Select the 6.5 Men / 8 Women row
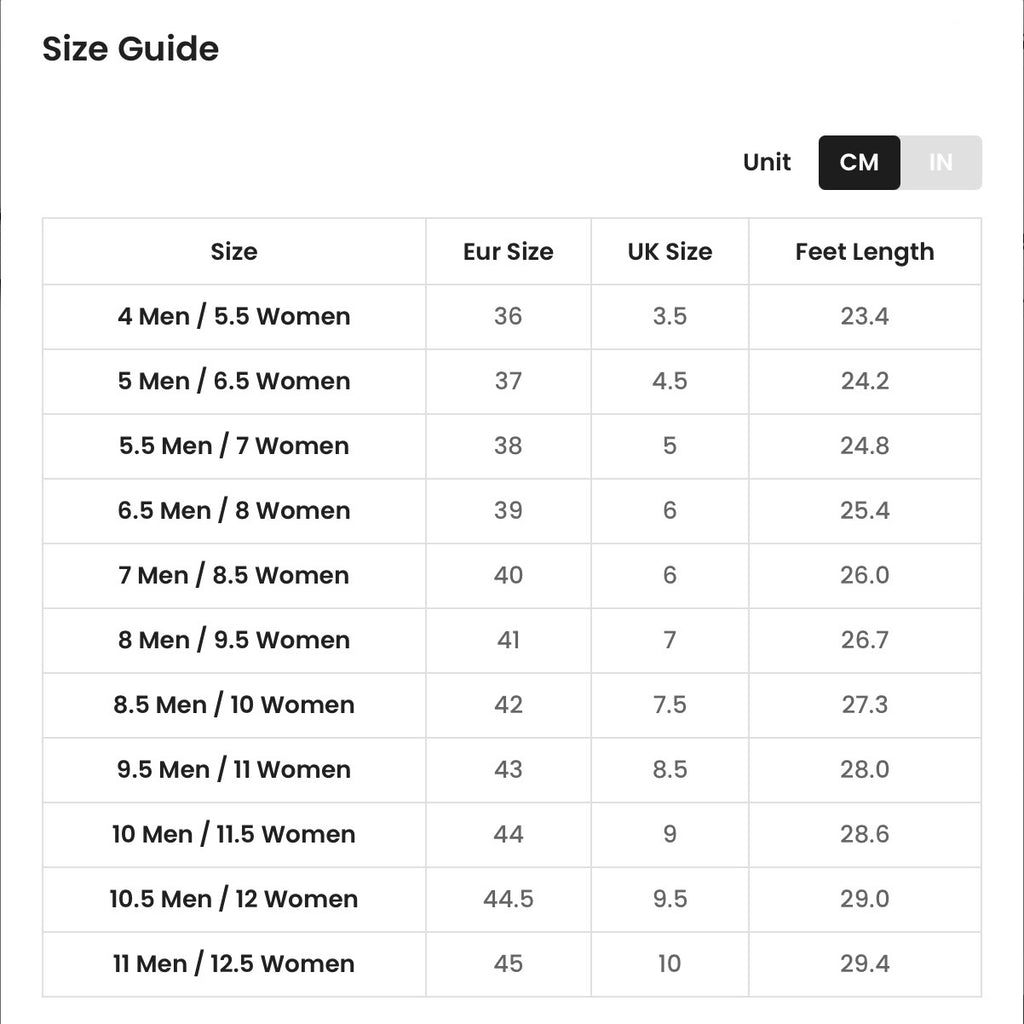The image size is (1024, 1024). point(512,511)
